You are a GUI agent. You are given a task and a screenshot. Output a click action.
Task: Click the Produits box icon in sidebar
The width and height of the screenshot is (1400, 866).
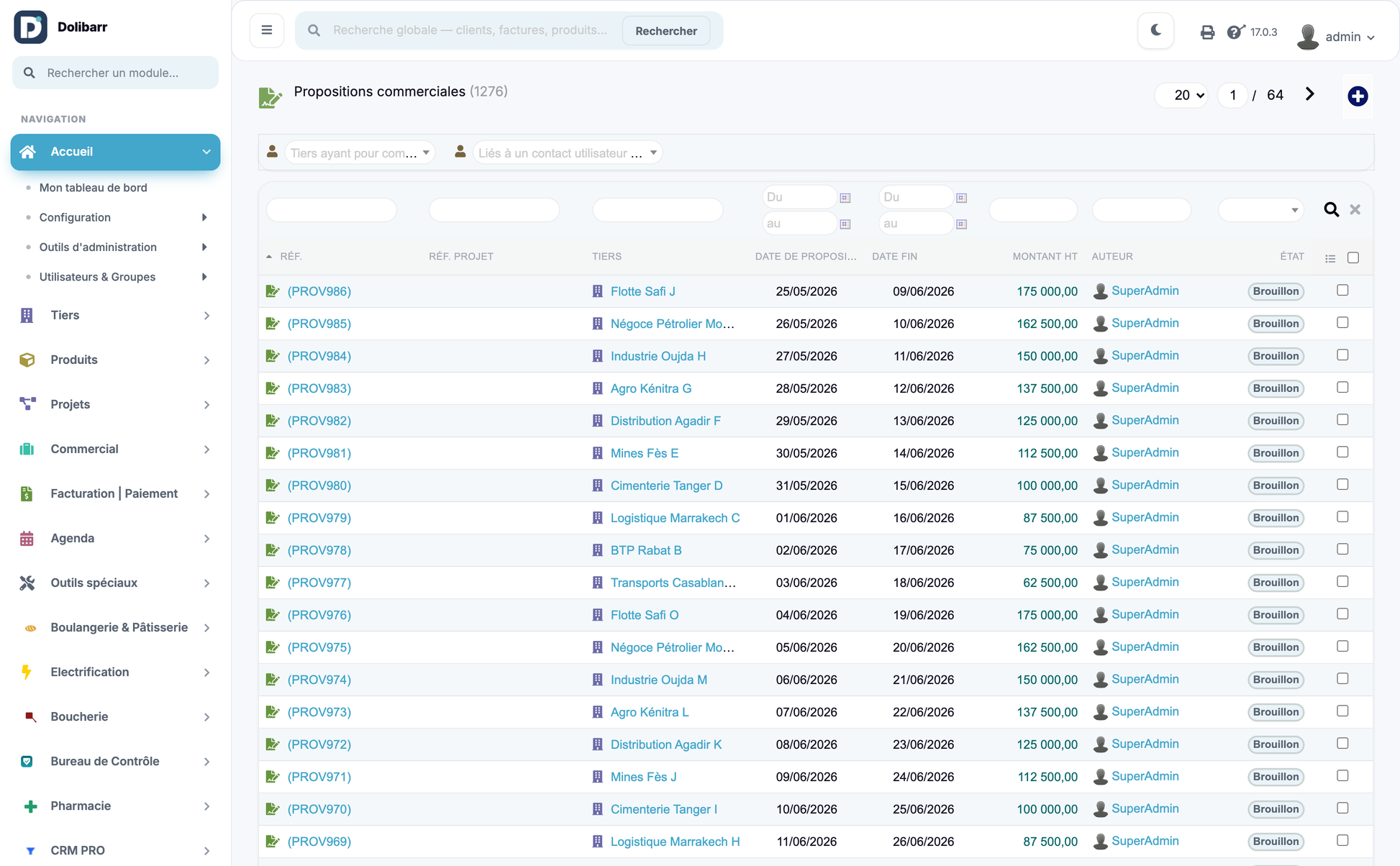click(x=27, y=360)
